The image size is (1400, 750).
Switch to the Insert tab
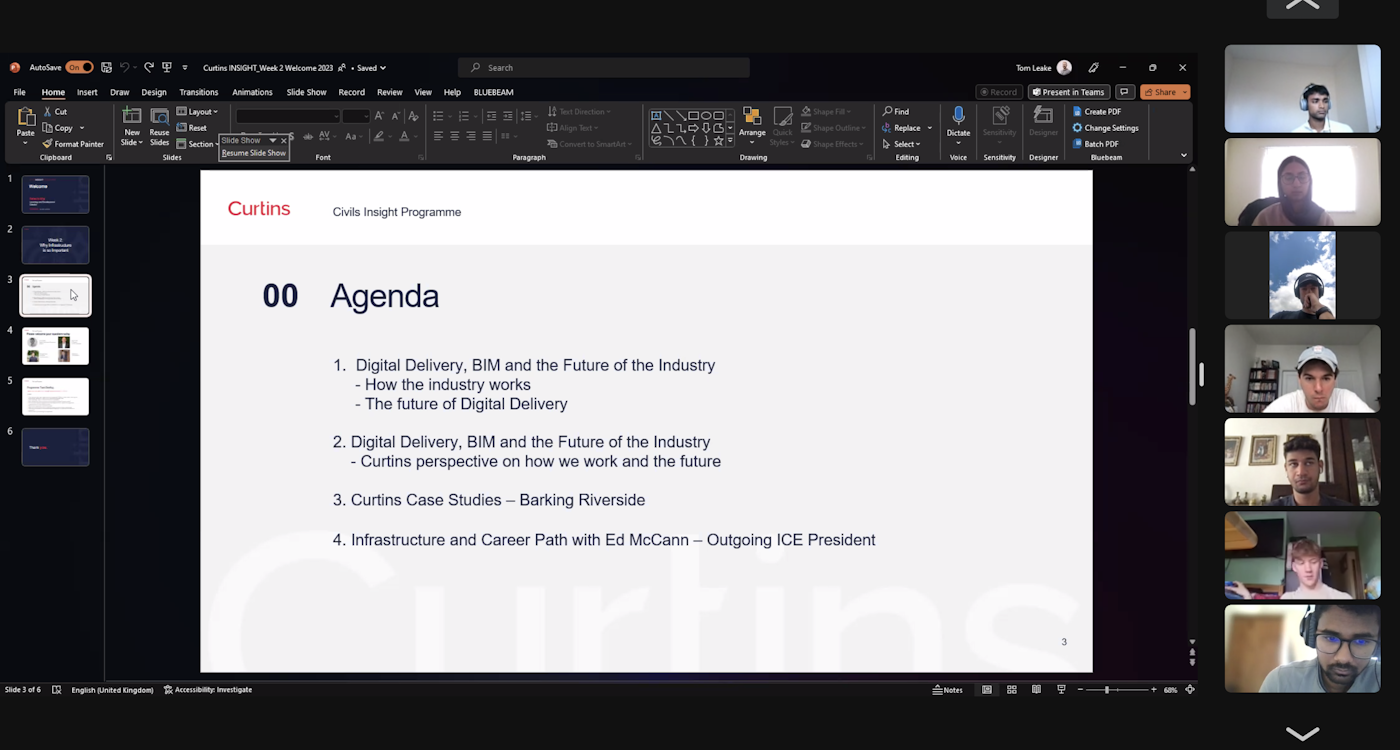tap(87, 92)
